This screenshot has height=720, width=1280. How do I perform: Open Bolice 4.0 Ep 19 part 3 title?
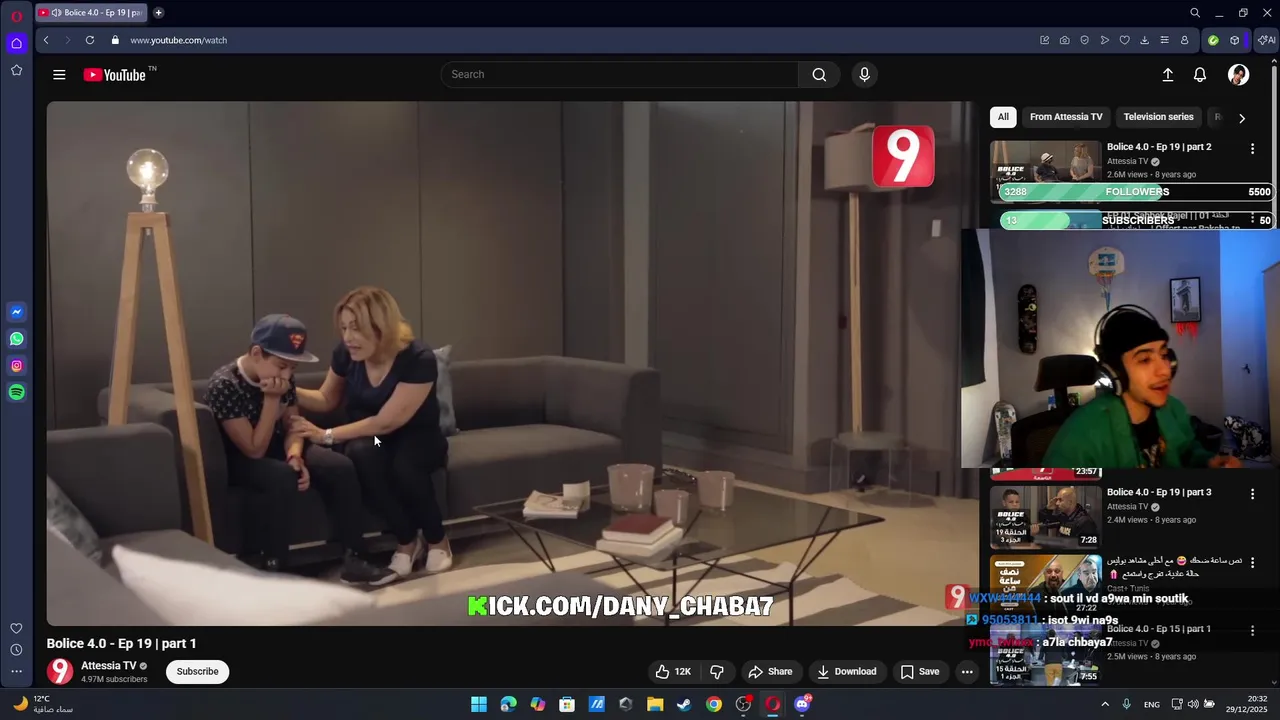click(x=1158, y=493)
